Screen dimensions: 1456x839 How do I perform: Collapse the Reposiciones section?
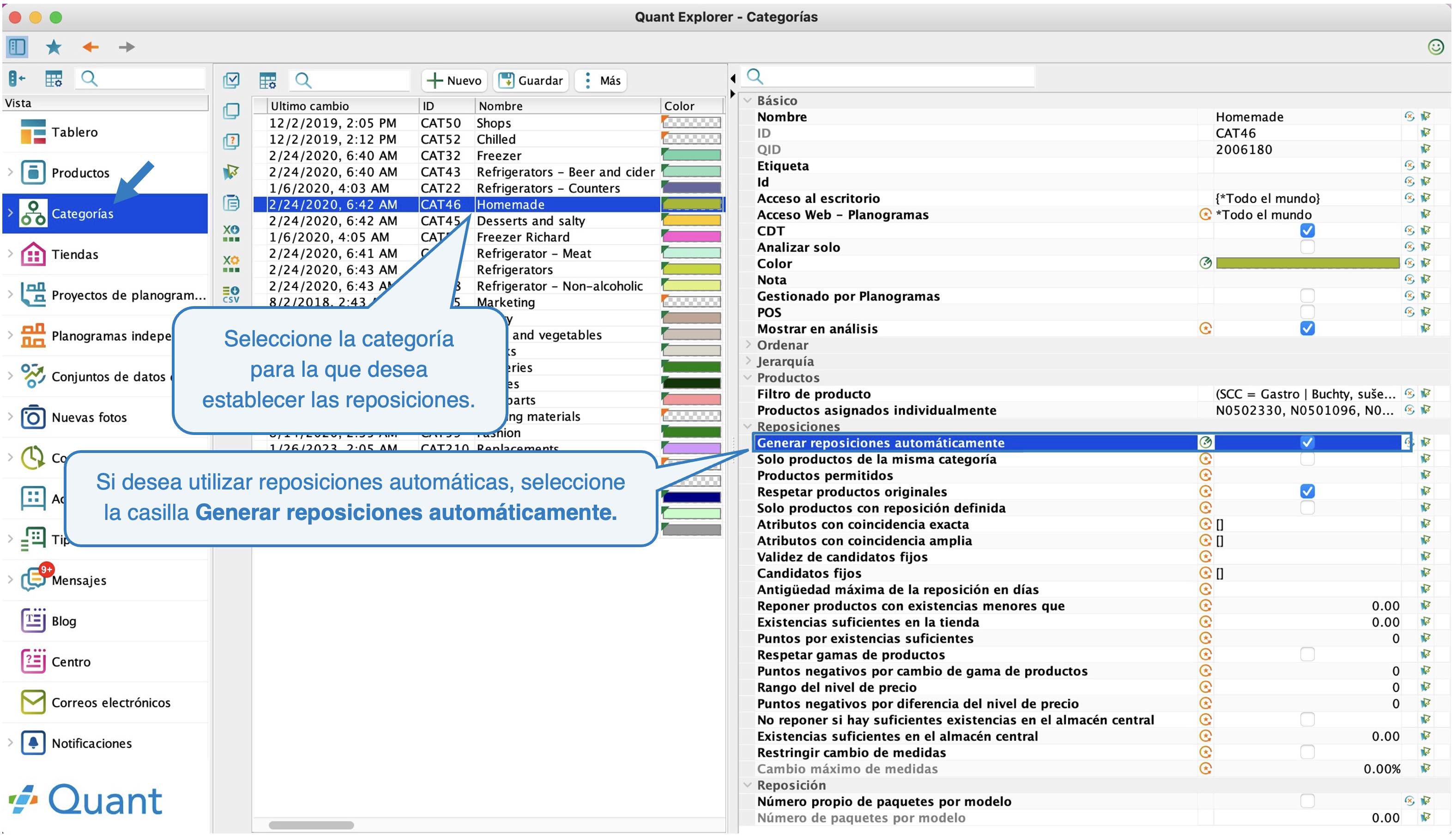pos(747,426)
